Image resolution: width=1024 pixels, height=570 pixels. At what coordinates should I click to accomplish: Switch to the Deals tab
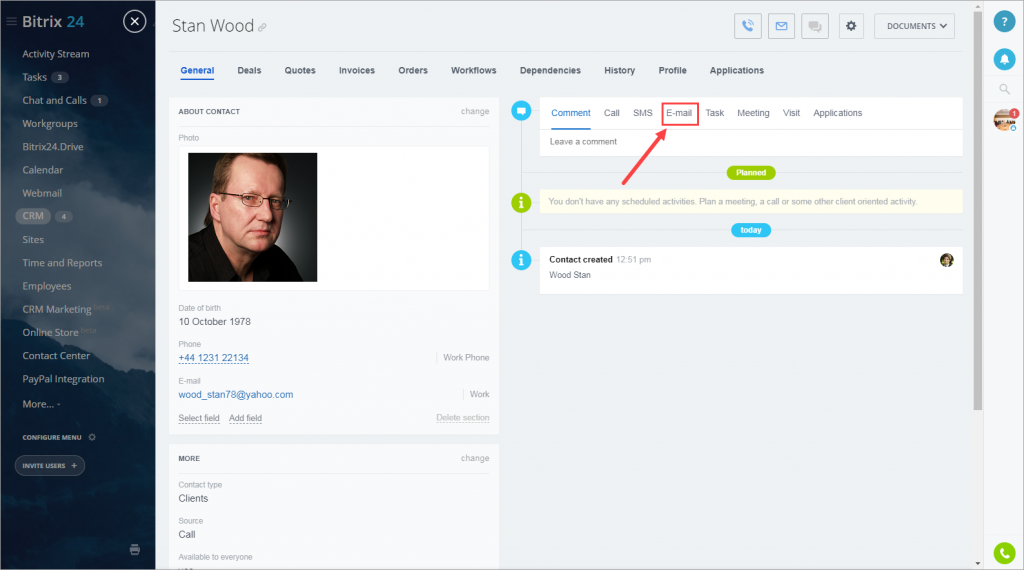249,71
